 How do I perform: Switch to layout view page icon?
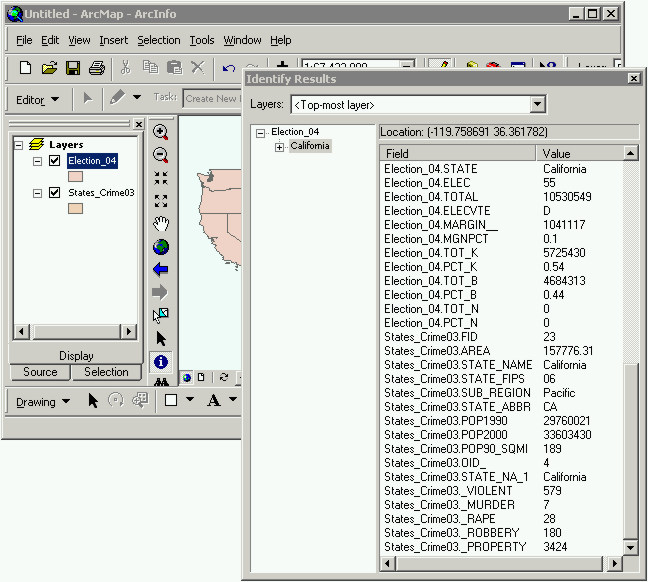(x=201, y=377)
